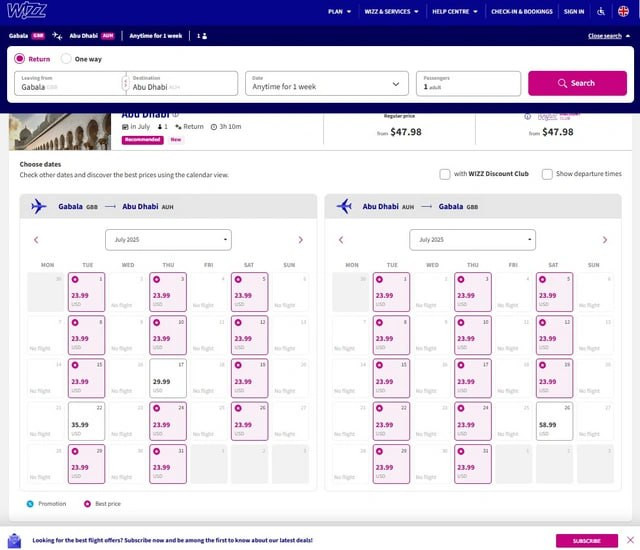Viewport: 640px width, 550px height.
Task: Select outbound July 24 at 23.99
Action: pos(168,421)
